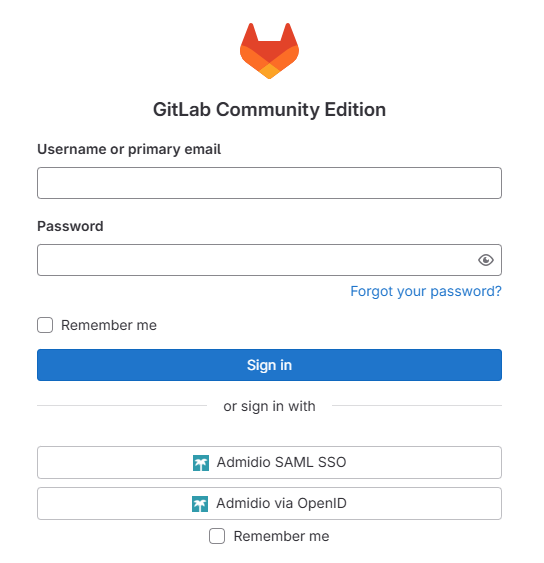The image size is (544, 563).
Task: Sign in with Admidio SAML SSO
Action: click(269, 462)
